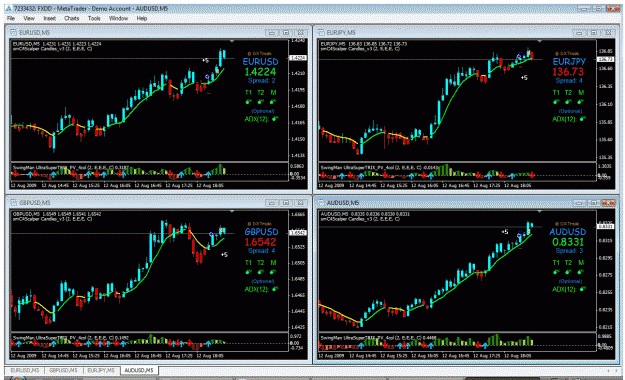
Task: Click 'ADX(12):' label in the EURJPY chart
Action: pos(564,119)
